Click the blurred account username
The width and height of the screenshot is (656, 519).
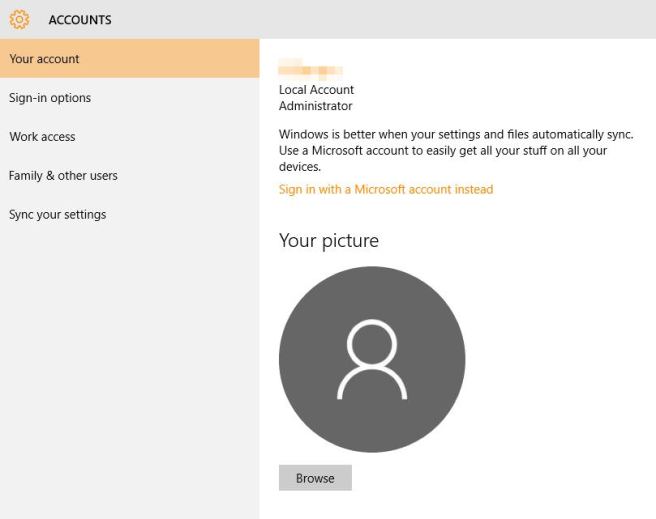(310, 70)
